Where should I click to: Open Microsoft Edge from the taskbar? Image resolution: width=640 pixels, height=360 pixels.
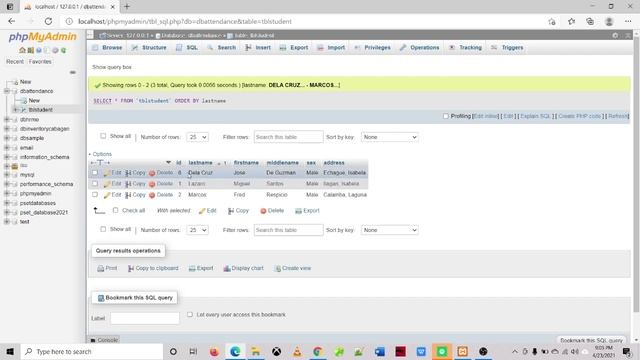[235, 351]
